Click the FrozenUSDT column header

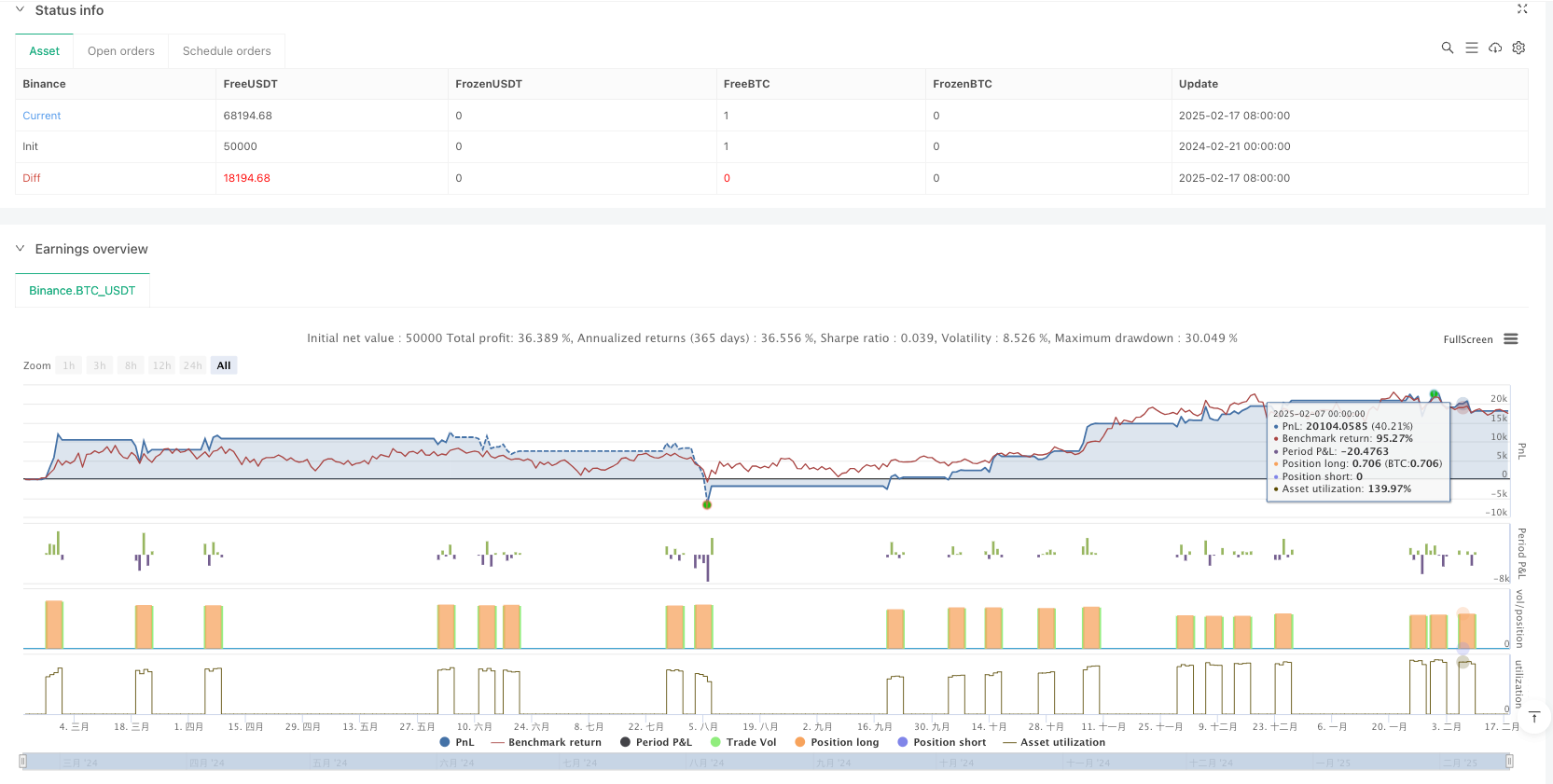click(489, 84)
